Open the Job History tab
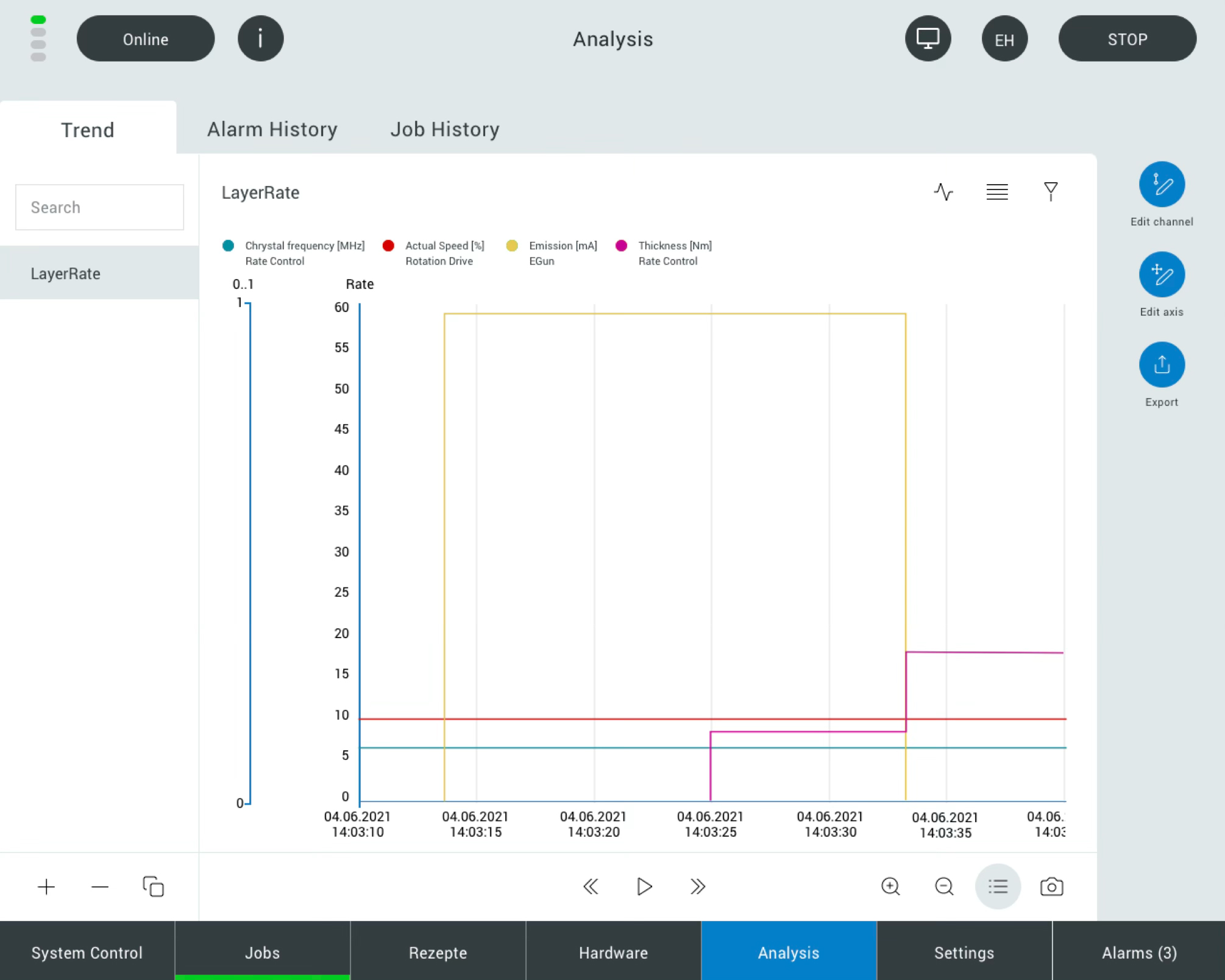1225x980 pixels. [444, 129]
